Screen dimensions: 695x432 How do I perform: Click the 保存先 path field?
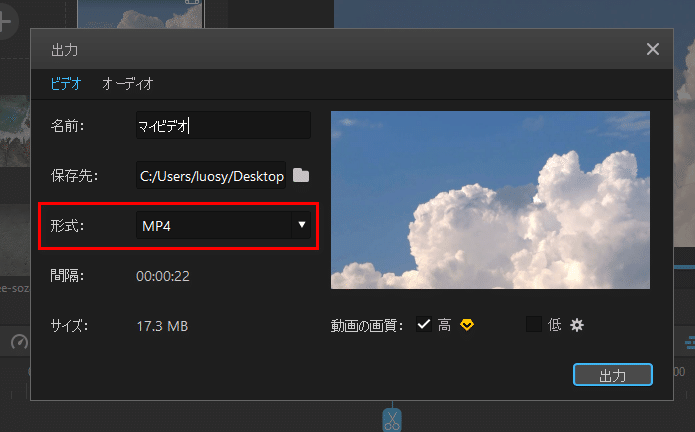tap(211, 176)
